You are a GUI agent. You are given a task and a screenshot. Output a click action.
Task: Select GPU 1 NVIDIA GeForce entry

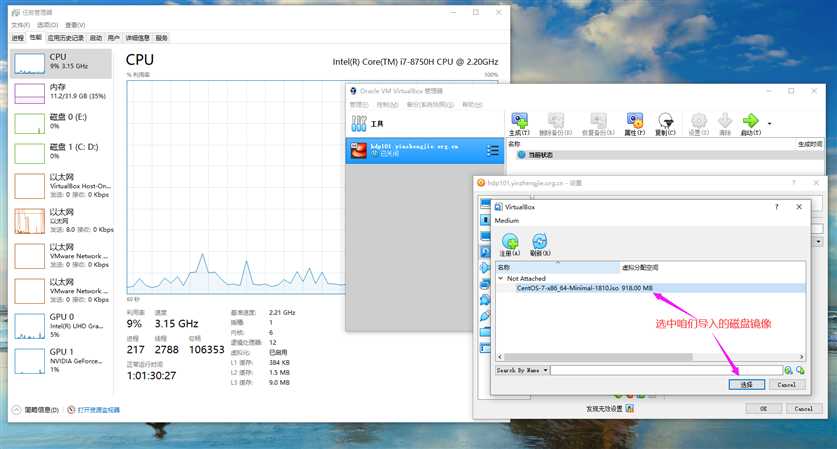click(61, 360)
